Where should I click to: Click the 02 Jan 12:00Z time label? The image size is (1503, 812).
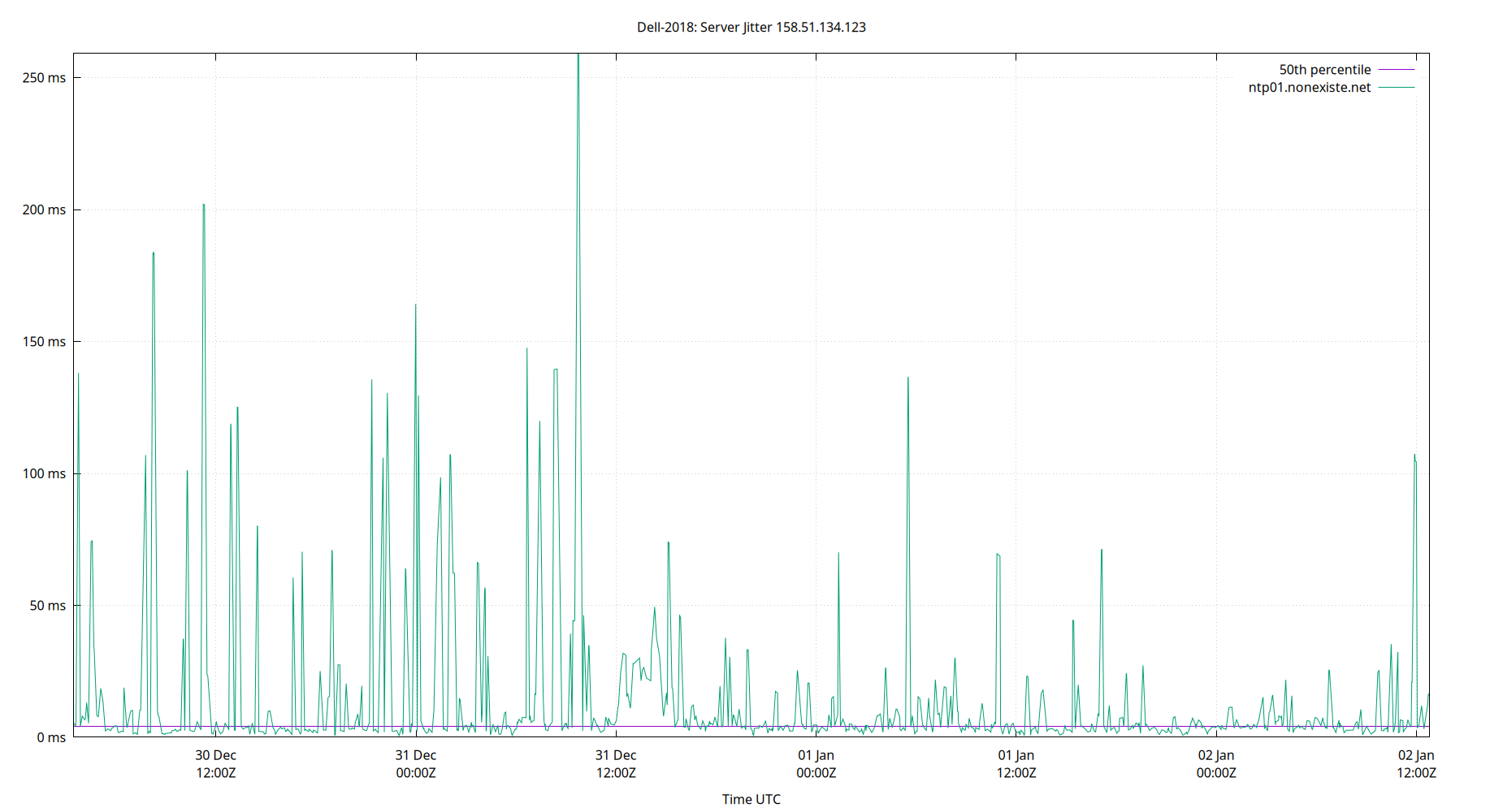1417,763
